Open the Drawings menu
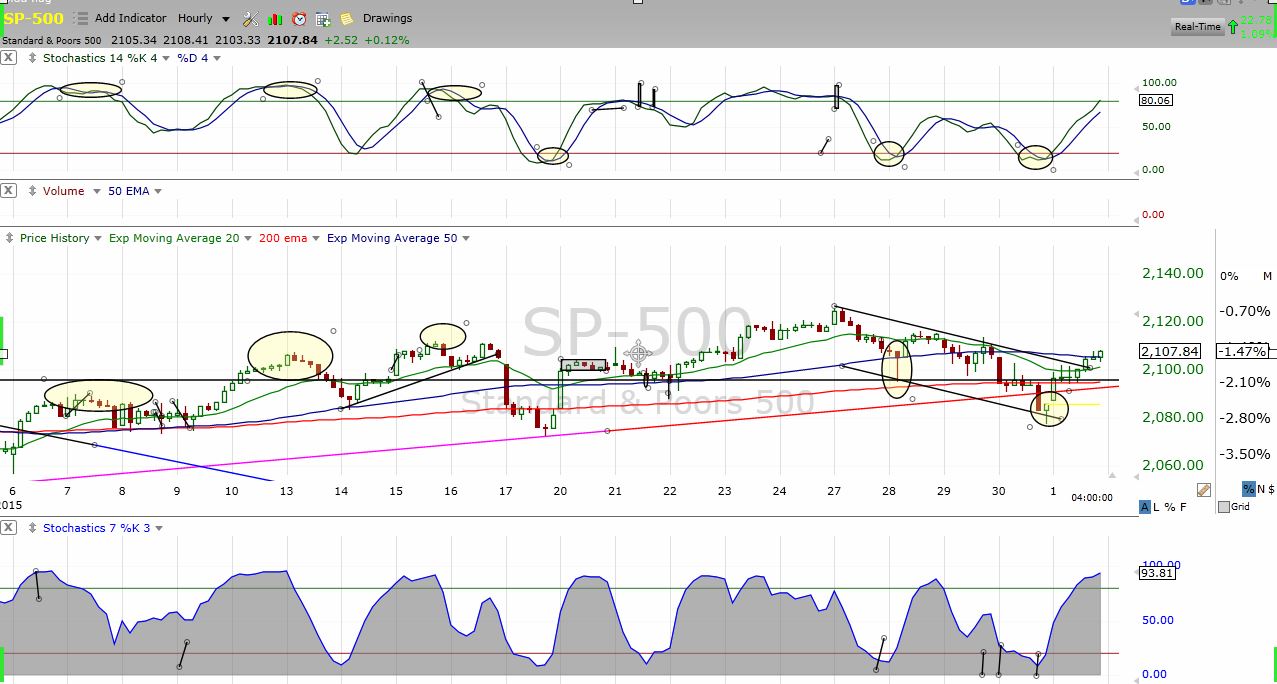Screen dimensions: 1277x684 click(387, 19)
